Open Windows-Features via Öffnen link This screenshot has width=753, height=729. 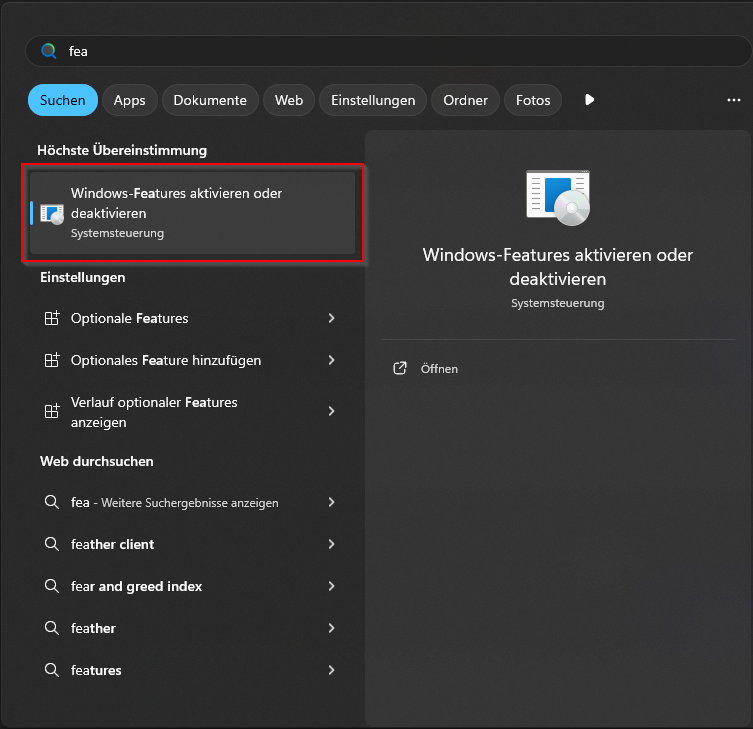(x=439, y=369)
